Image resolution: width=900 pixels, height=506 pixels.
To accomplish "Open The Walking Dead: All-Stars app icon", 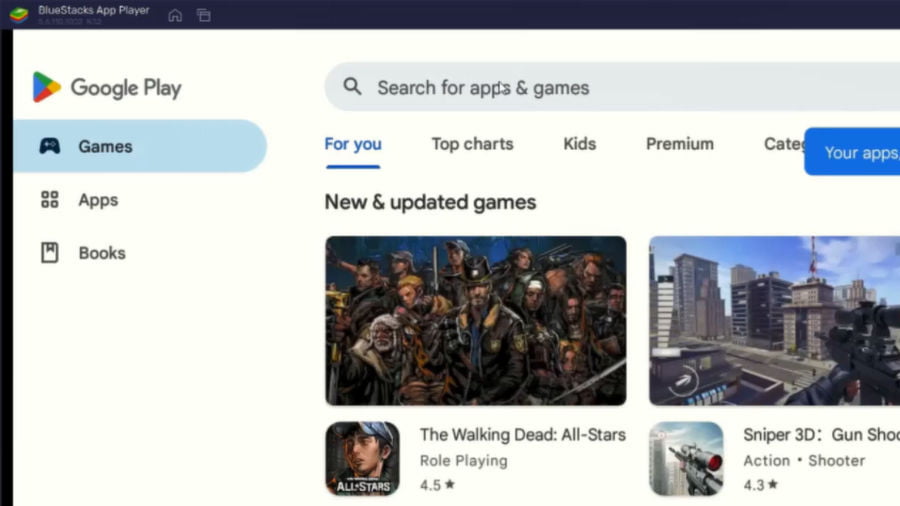I will point(363,458).
